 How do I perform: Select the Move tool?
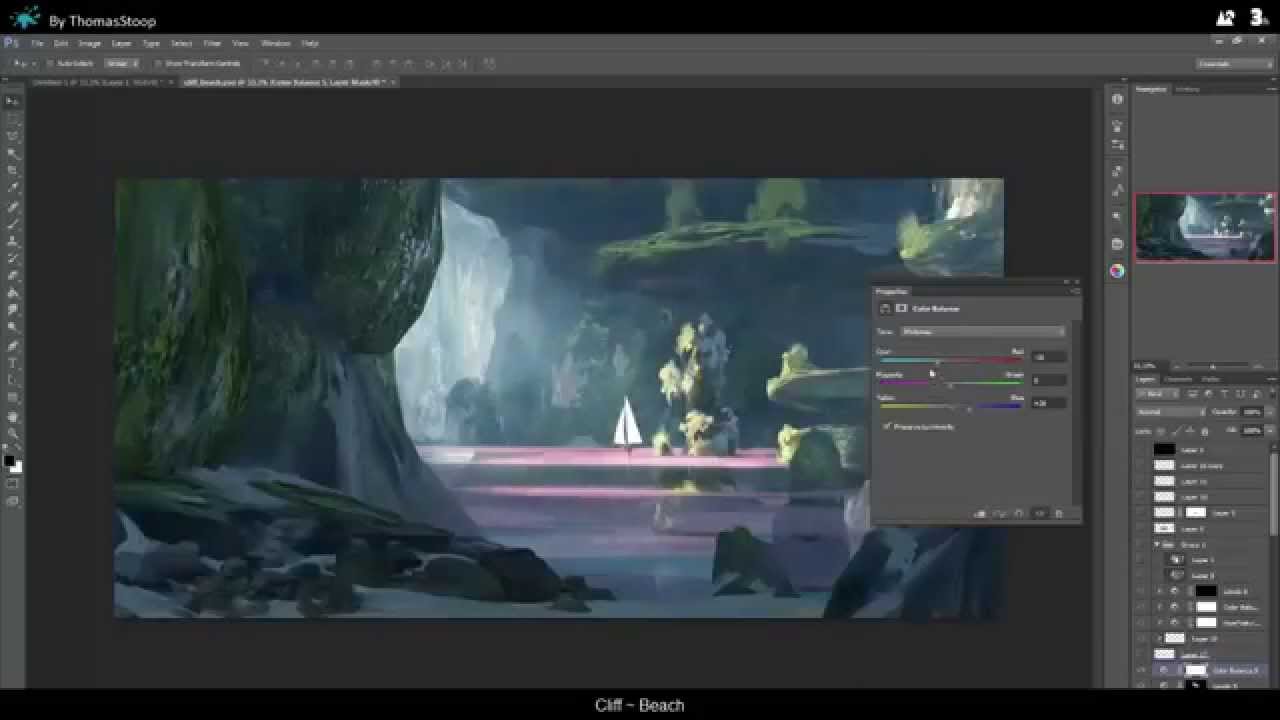(12, 101)
